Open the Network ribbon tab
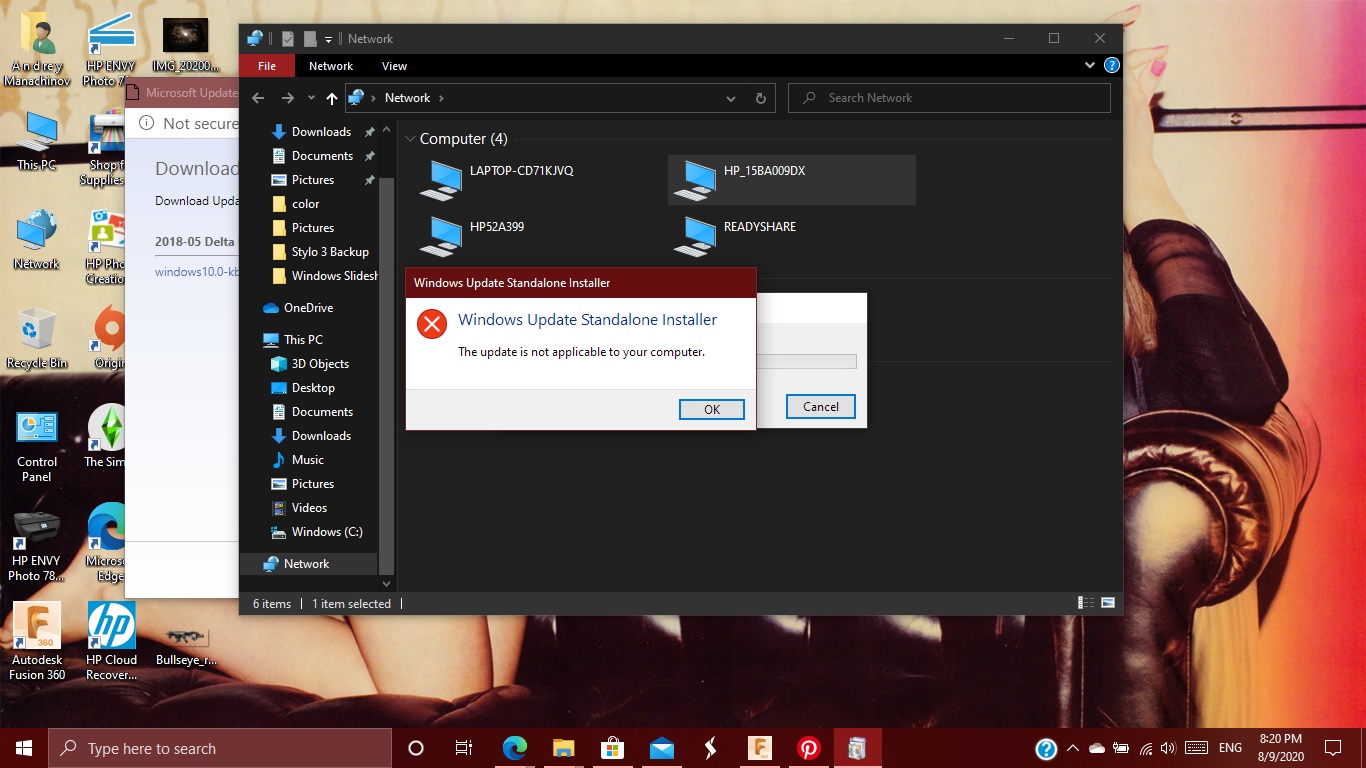The height and width of the screenshot is (768, 1366). (x=331, y=66)
